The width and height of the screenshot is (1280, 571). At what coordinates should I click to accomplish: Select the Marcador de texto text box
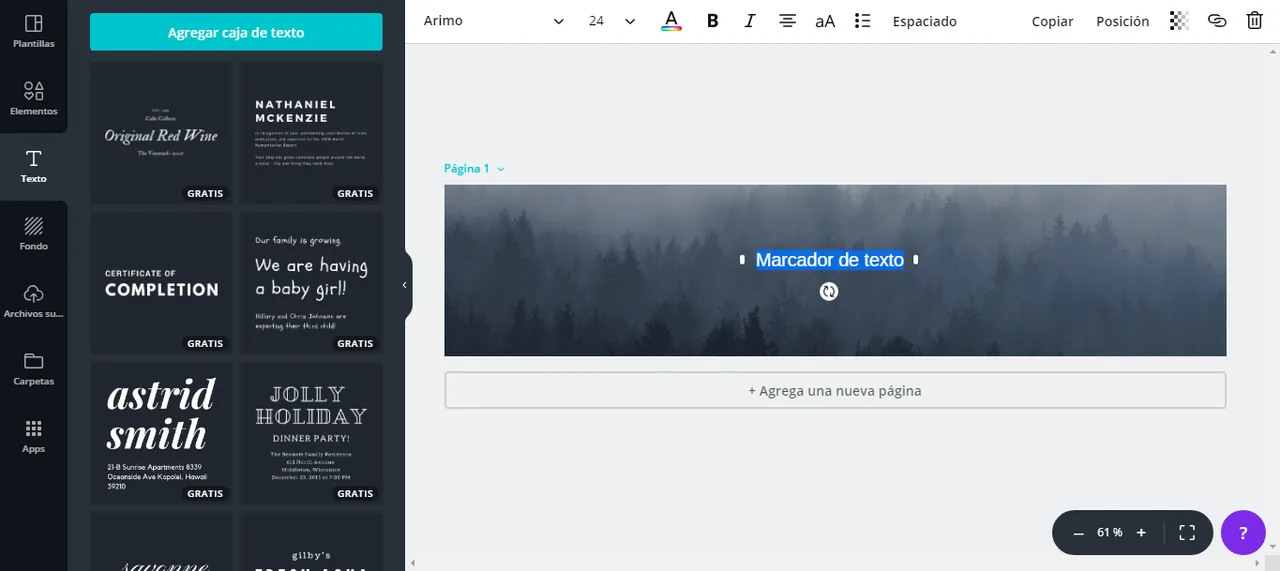point(829,260)
